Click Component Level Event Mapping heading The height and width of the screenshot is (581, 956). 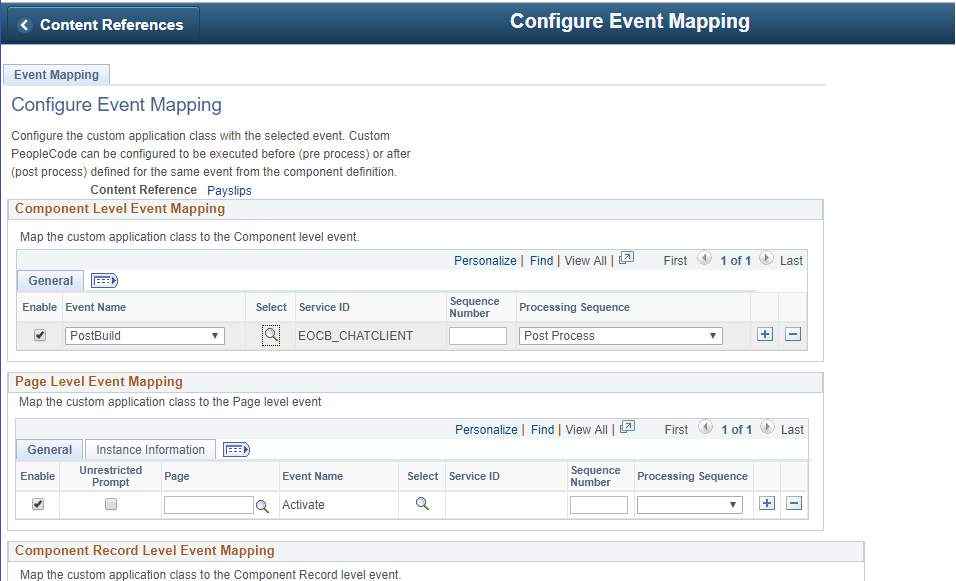pyautogui.click(x=120, y=209)
